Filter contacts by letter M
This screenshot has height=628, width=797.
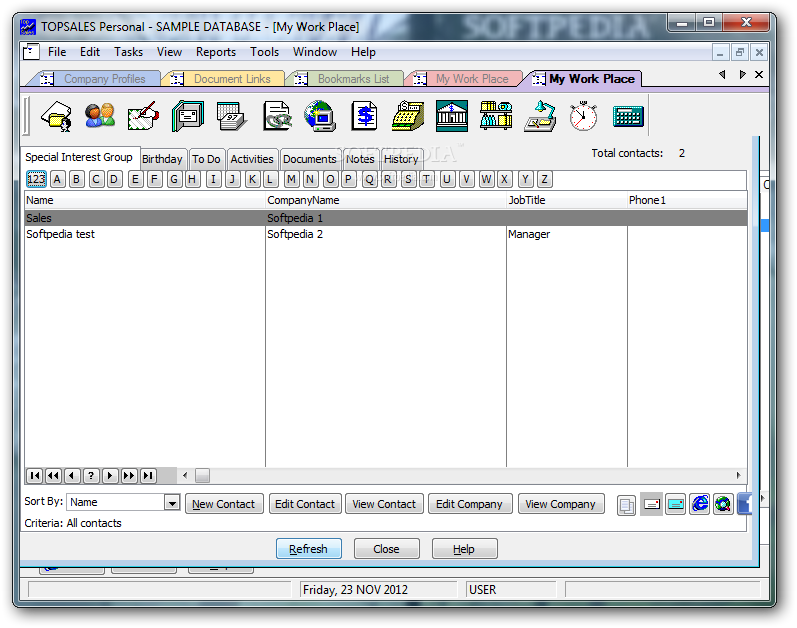coord(291,179)
